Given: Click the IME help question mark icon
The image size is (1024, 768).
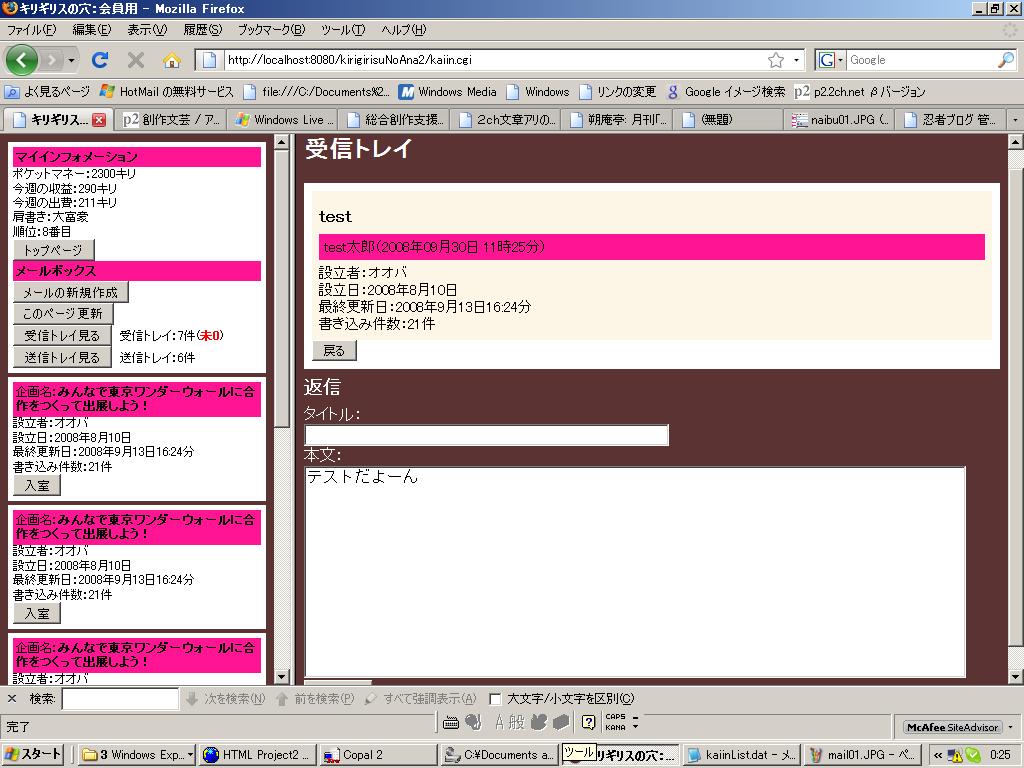Looking at the screenshot, I should click(588, 722).
